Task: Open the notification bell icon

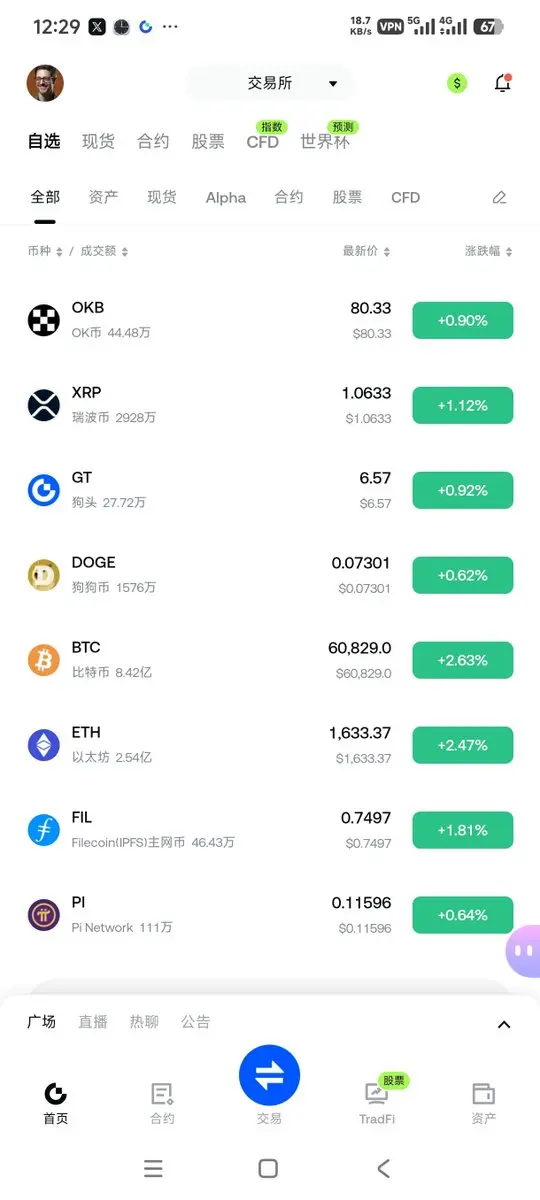Action: (503, 83)
